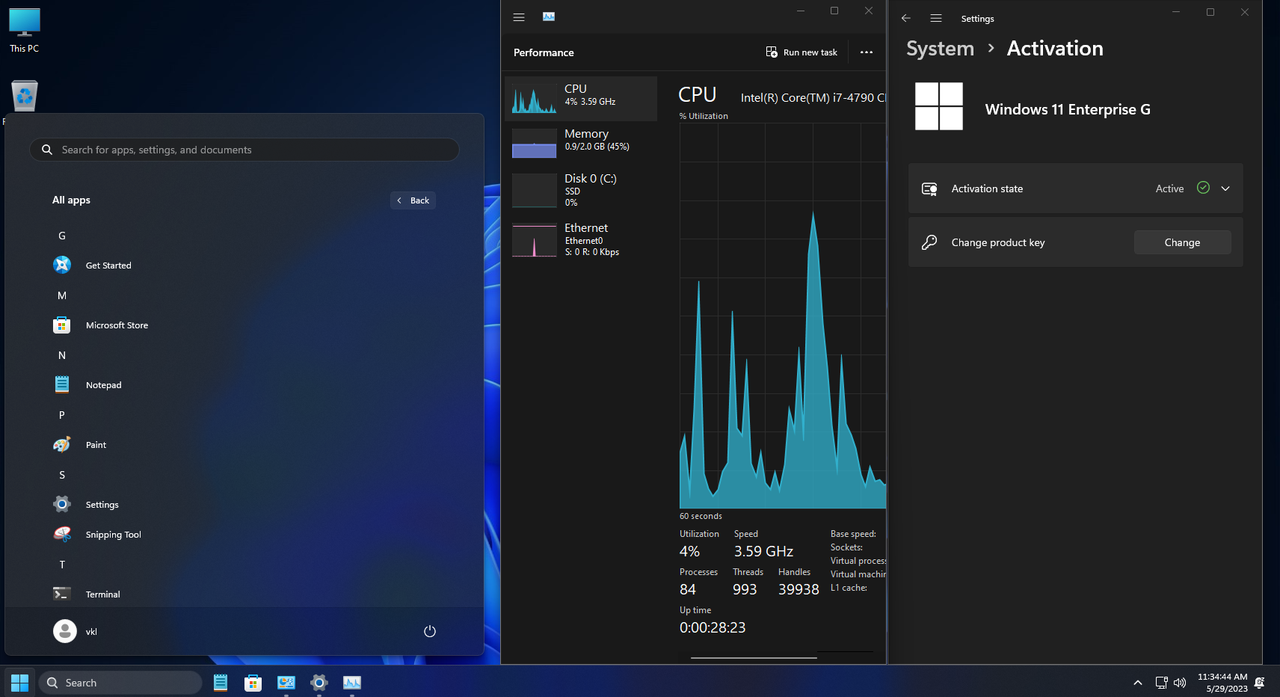Viewport: 1280px width, 697px height.
Task: Switch to Settings via its taskbar gear icon
Action: click(x=319, y=683)
